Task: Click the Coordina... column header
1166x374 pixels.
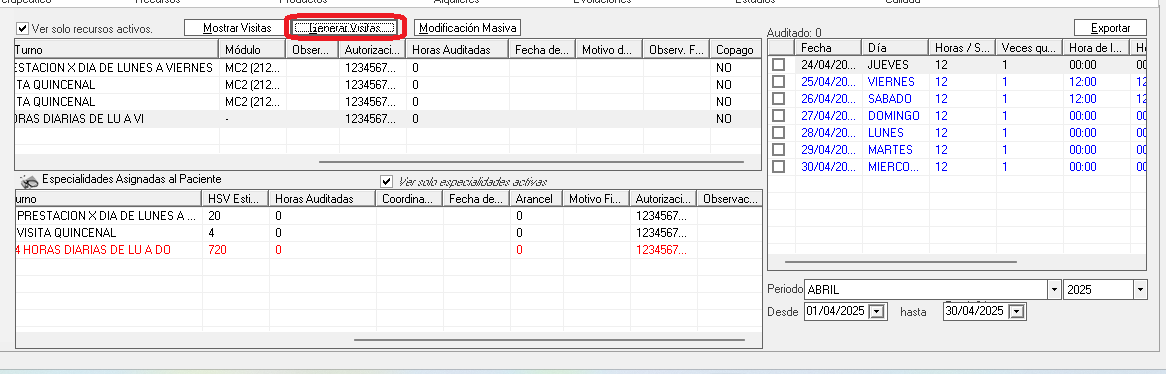Action: point(409,199)
